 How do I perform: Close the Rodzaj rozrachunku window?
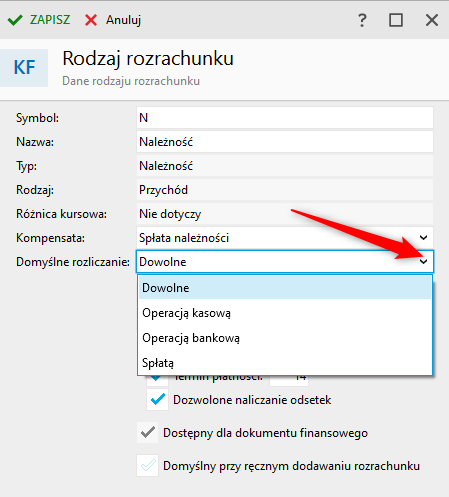pyautogui.click(x=432, y=20)
